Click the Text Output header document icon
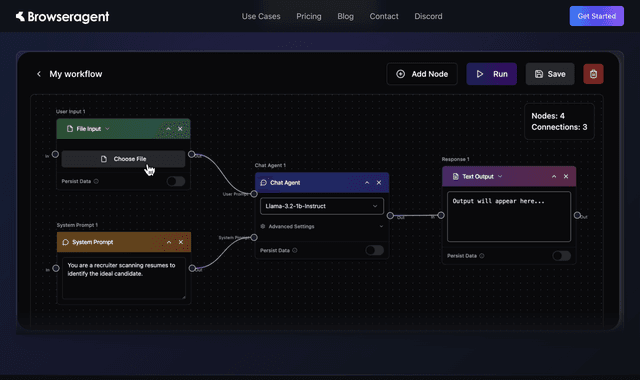640x380 pixels. [x=456, y=176]
